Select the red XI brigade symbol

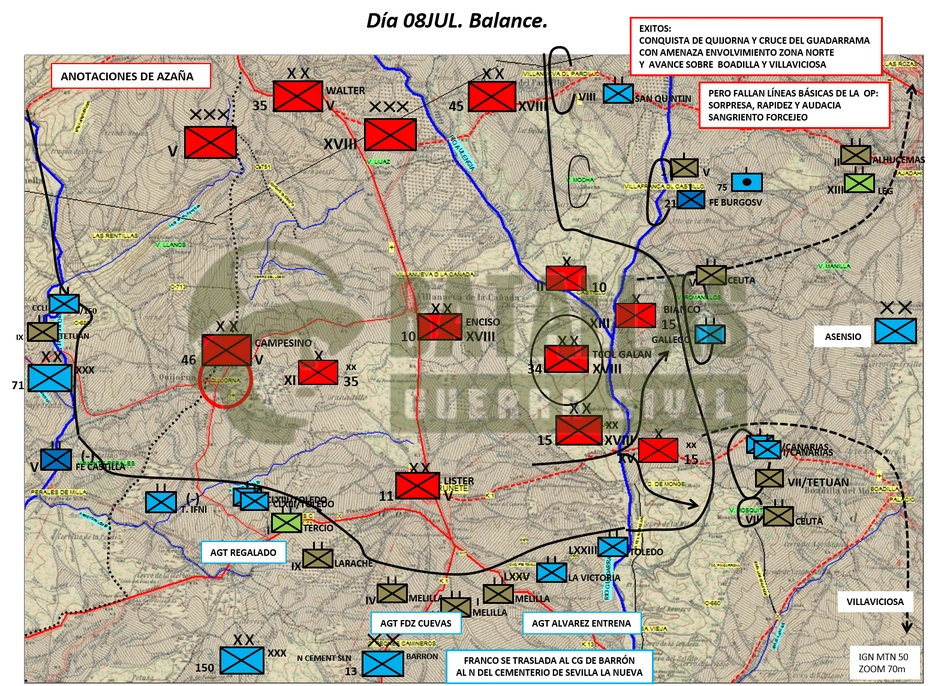(x=318, y=372)
